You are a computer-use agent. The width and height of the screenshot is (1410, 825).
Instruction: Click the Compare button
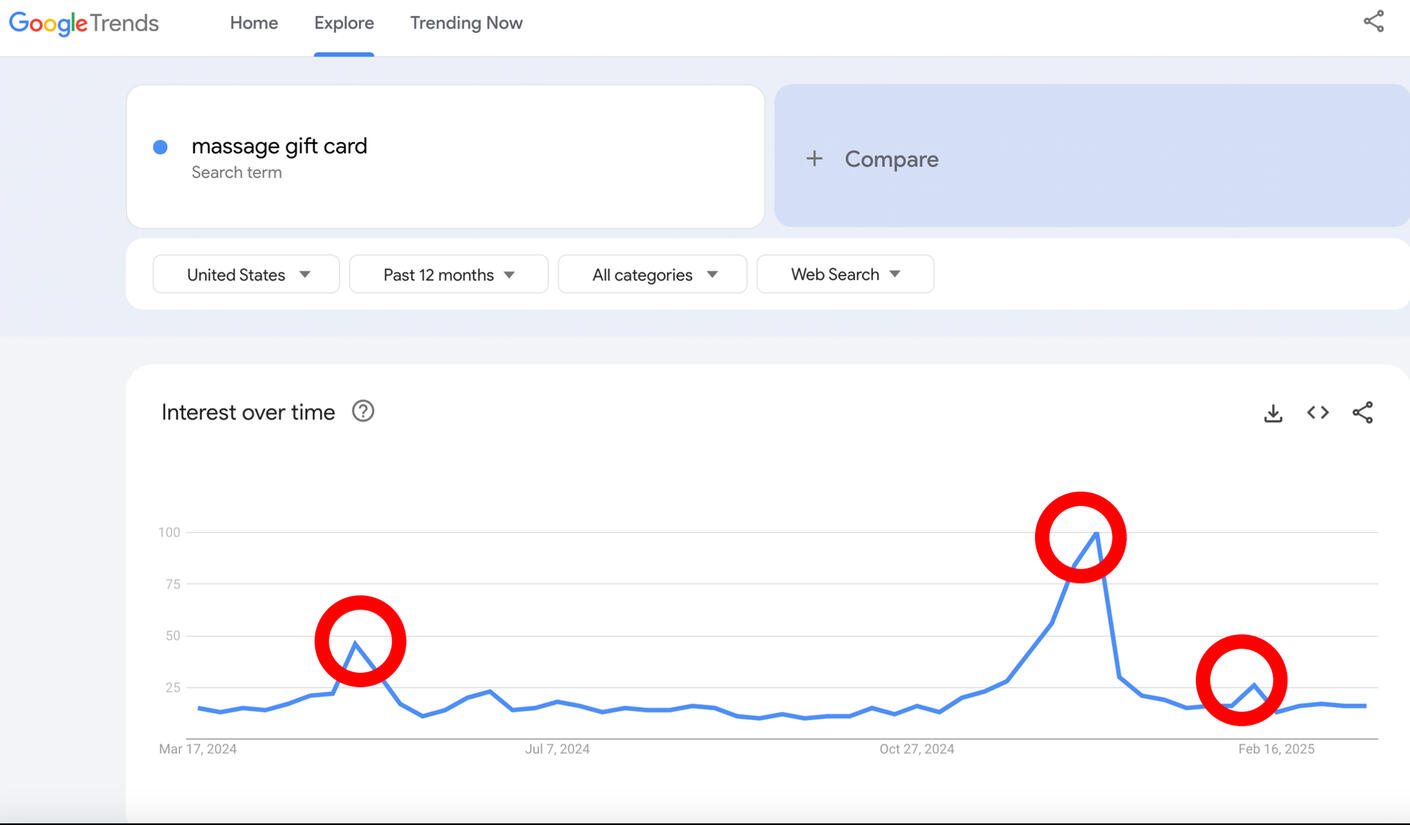[x=891, y=159]
